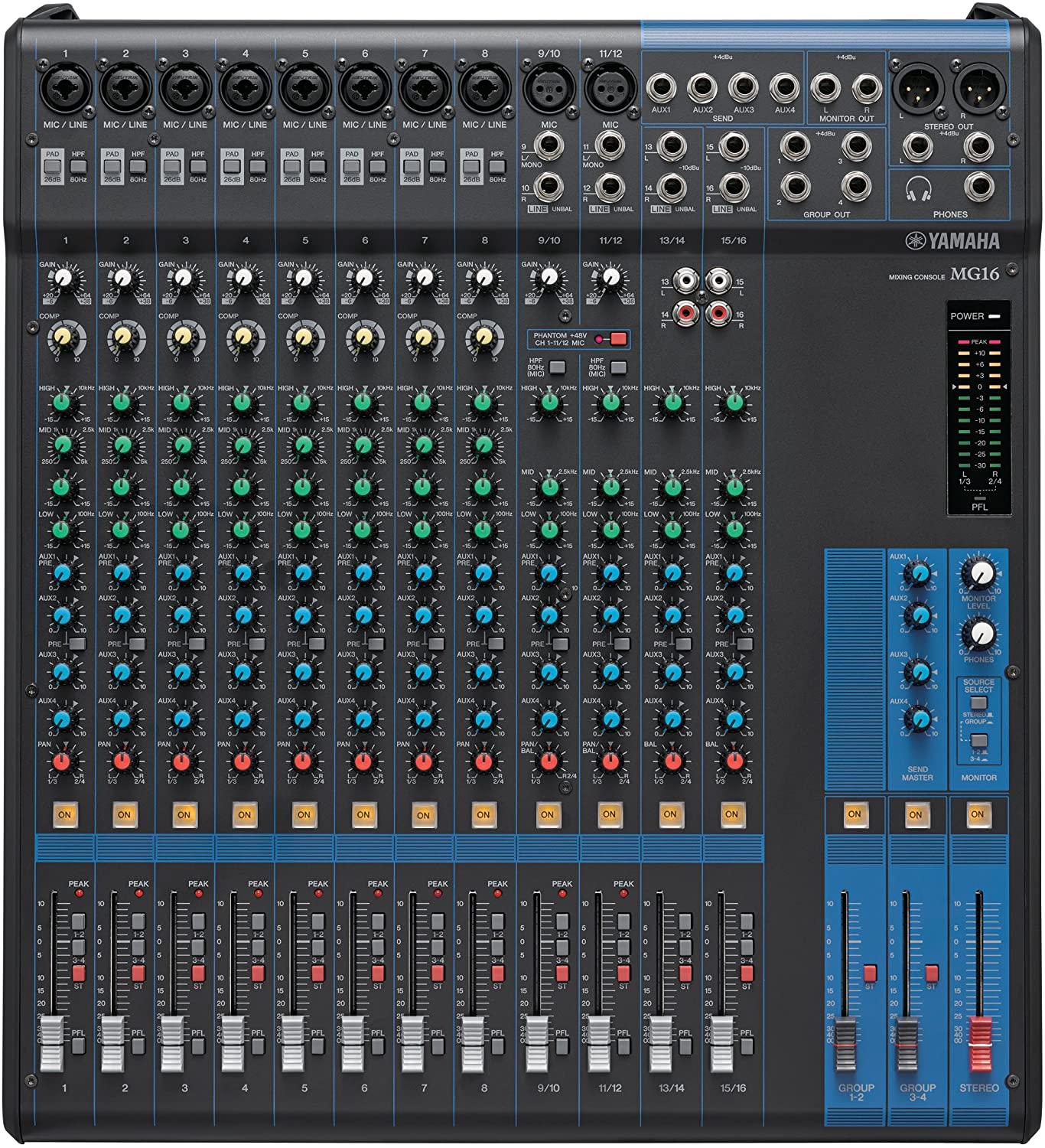Enable channel 5 PAD 26dB switch
This screenshot has width=1045, height=1148.
pos(292,167)
